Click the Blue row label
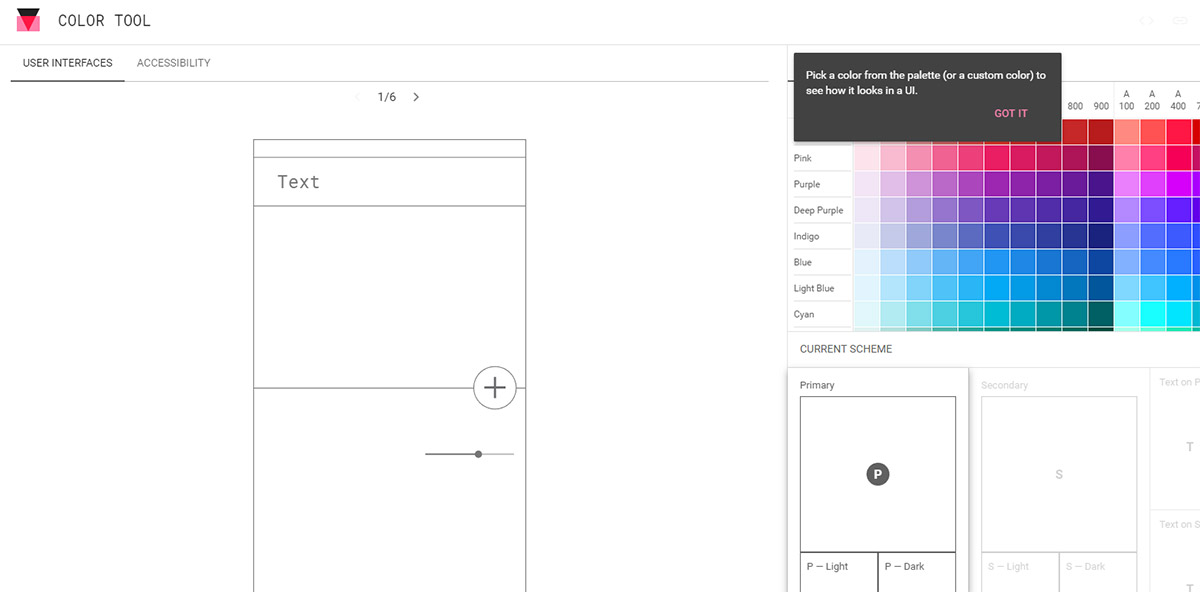 tap(803, 262)
